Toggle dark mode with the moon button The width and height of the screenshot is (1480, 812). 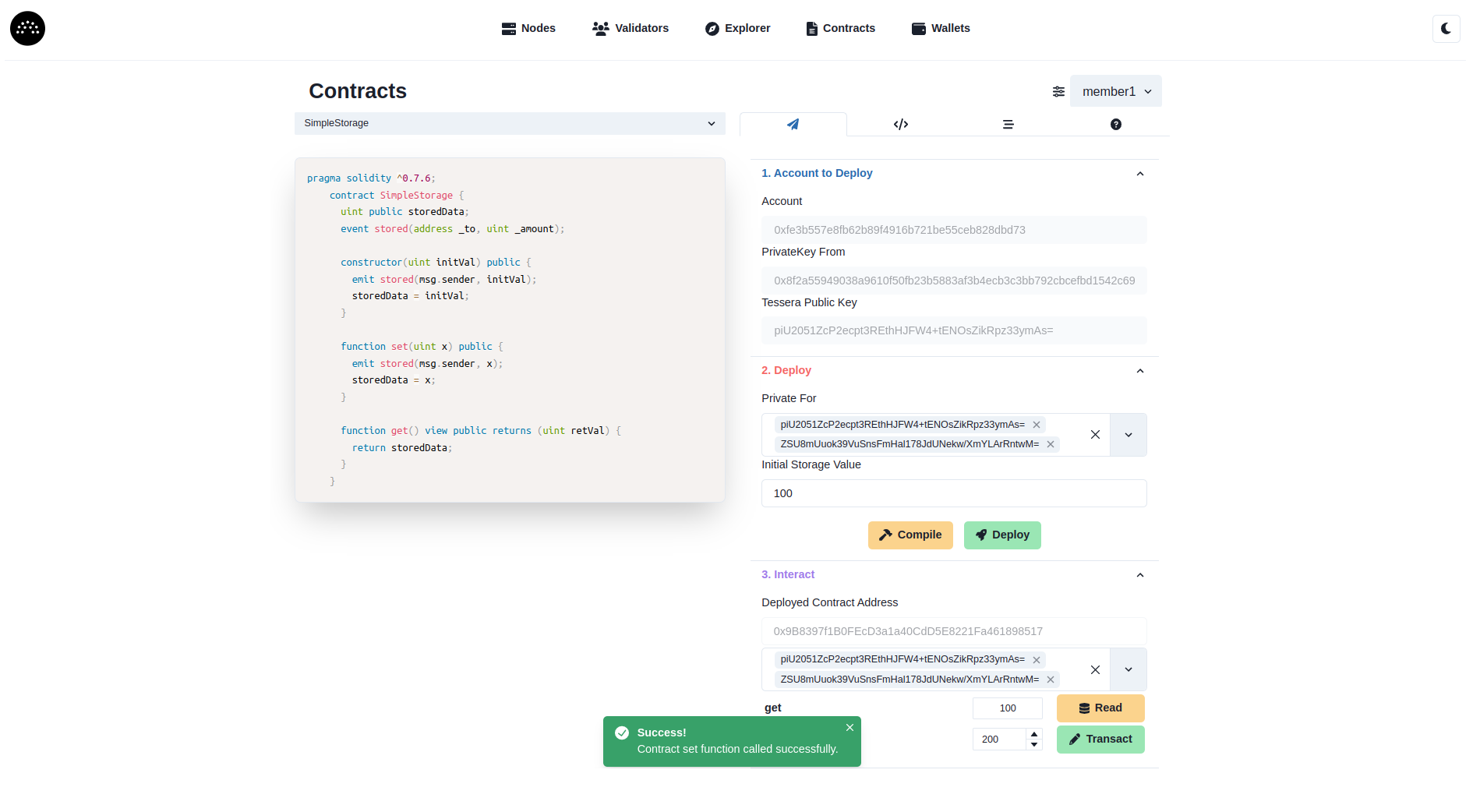1446,28
